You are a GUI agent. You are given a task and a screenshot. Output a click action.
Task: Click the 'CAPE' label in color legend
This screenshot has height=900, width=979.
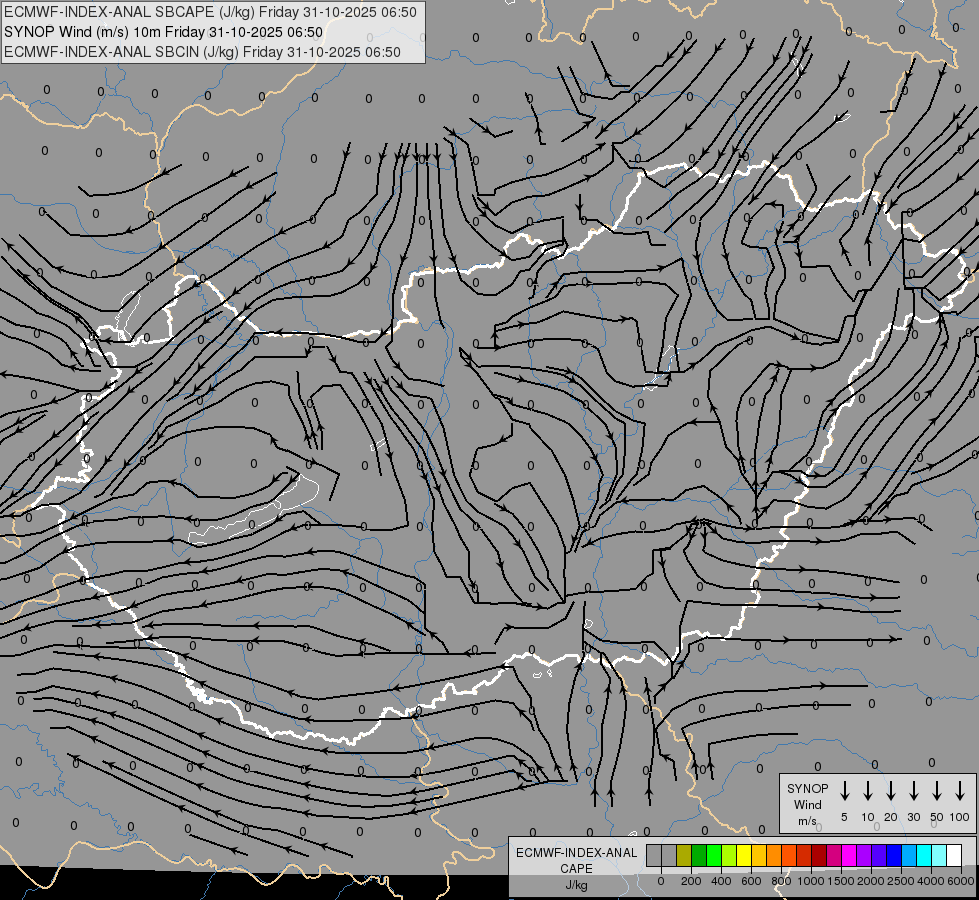click(576, 869)
